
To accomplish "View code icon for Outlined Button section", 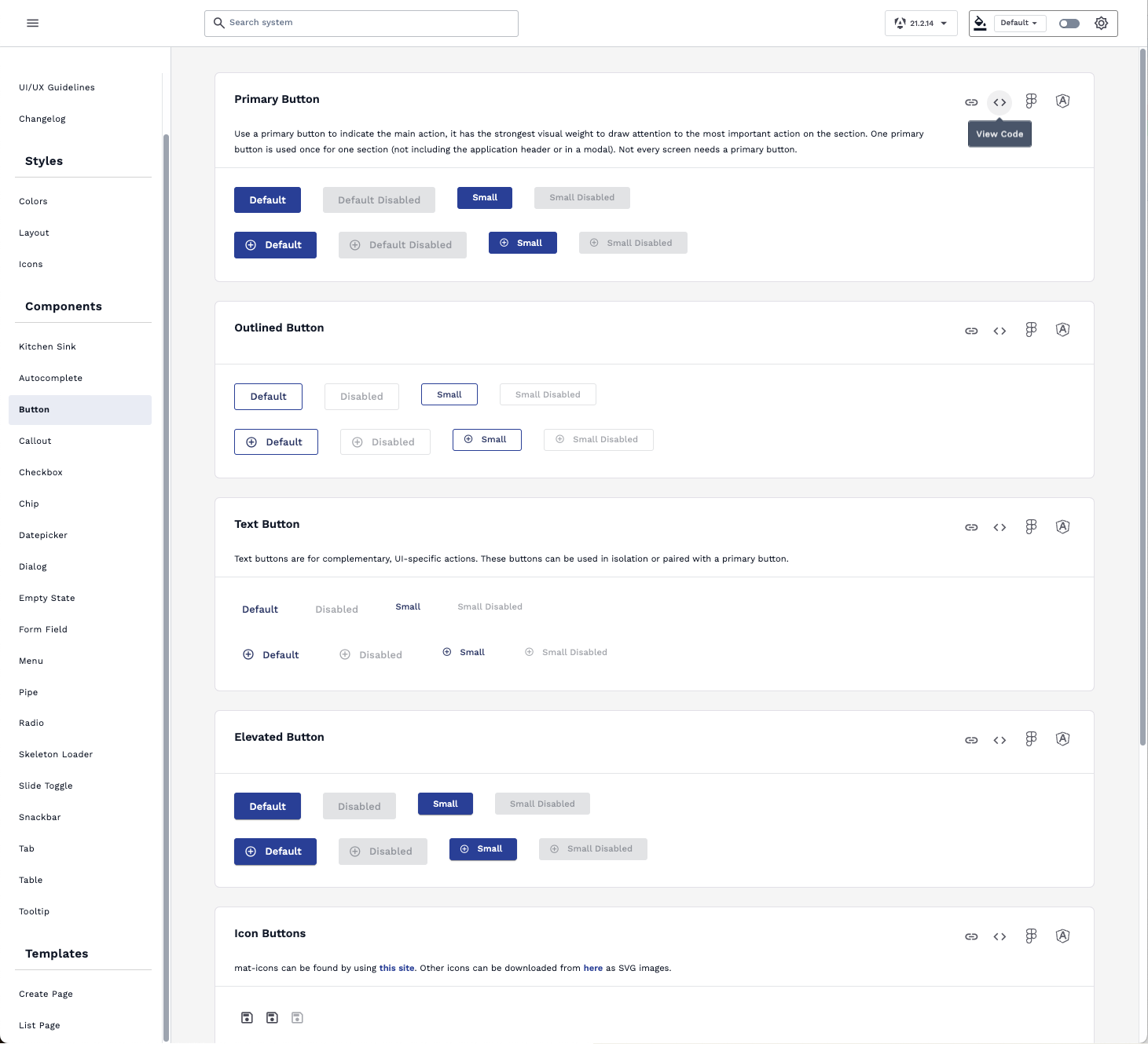I will (x=999, y=331).
